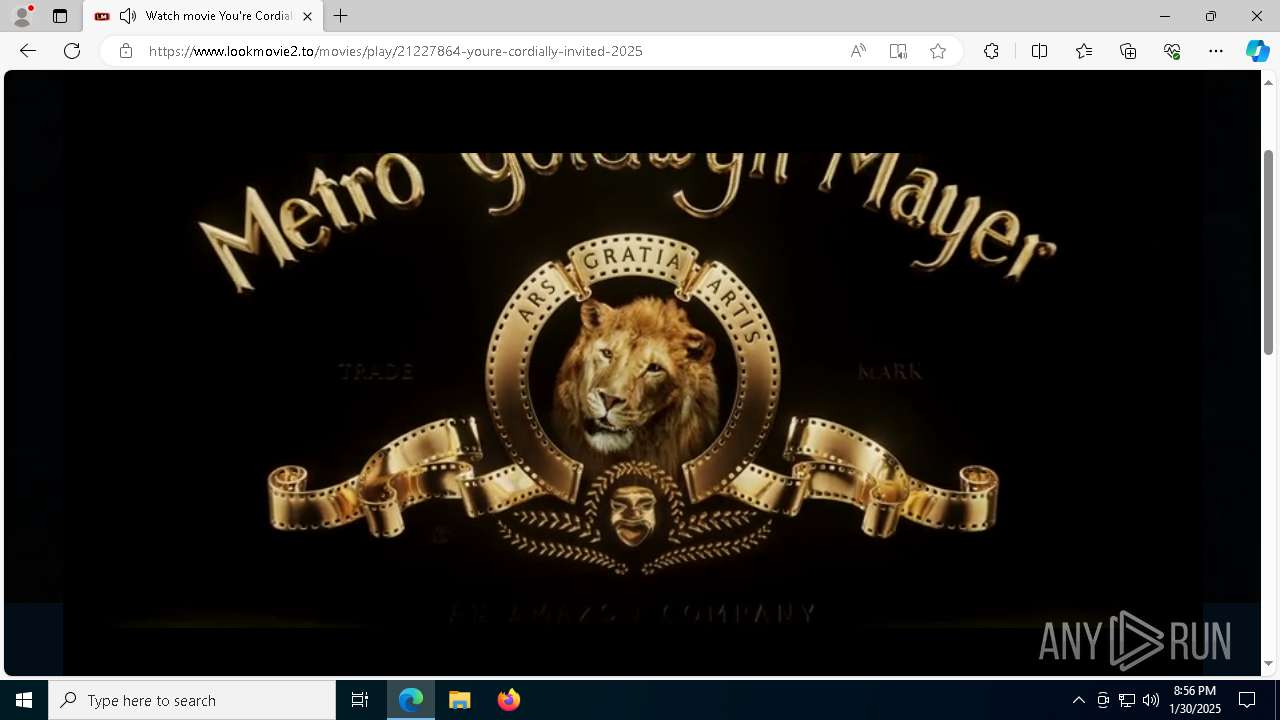Viewport: 1280px width, 720px height.
Task: Open a new tab with plus button
Action: coord(340,16)
